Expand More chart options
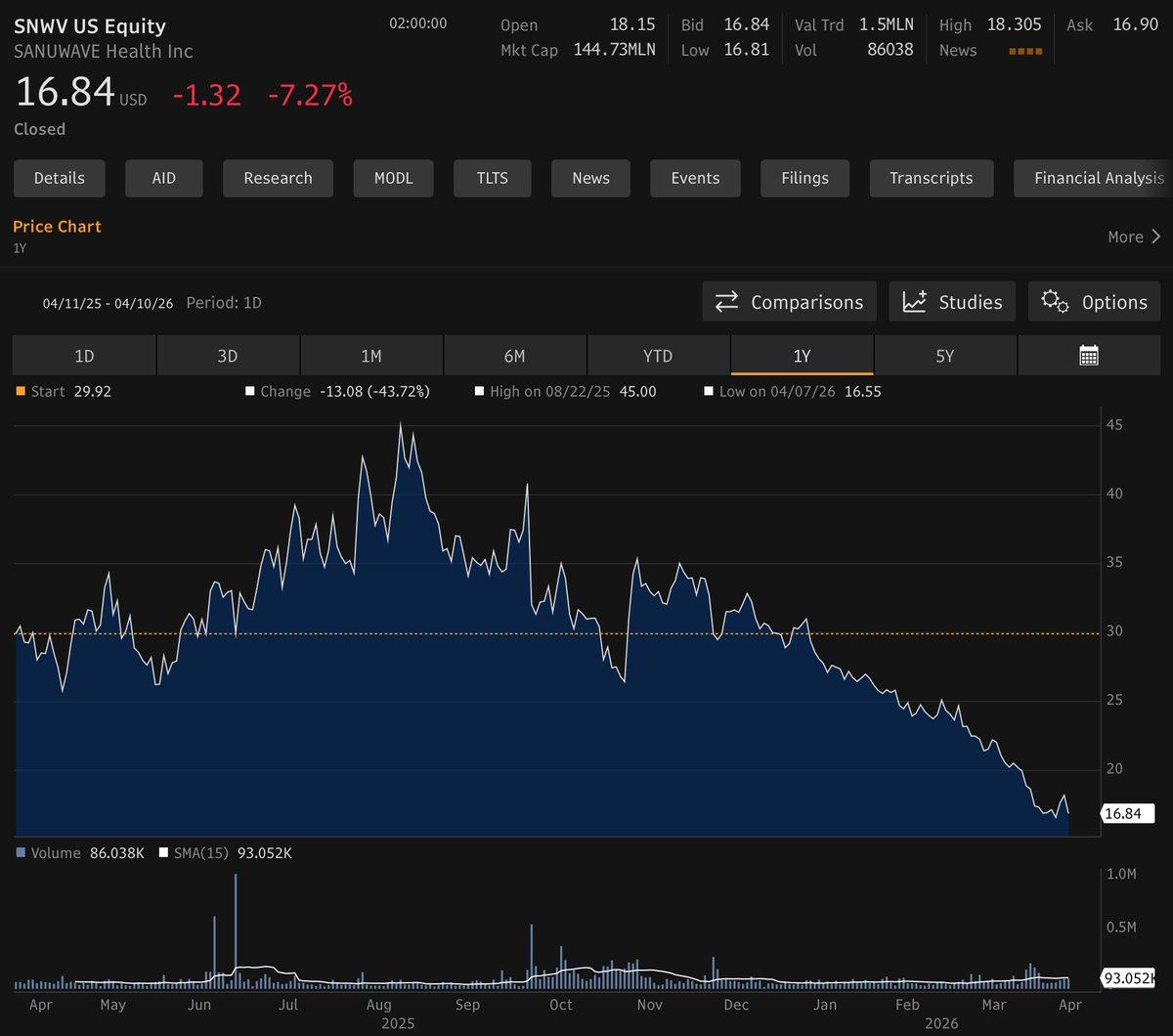1173x1036 pixels. [1133, 237]
